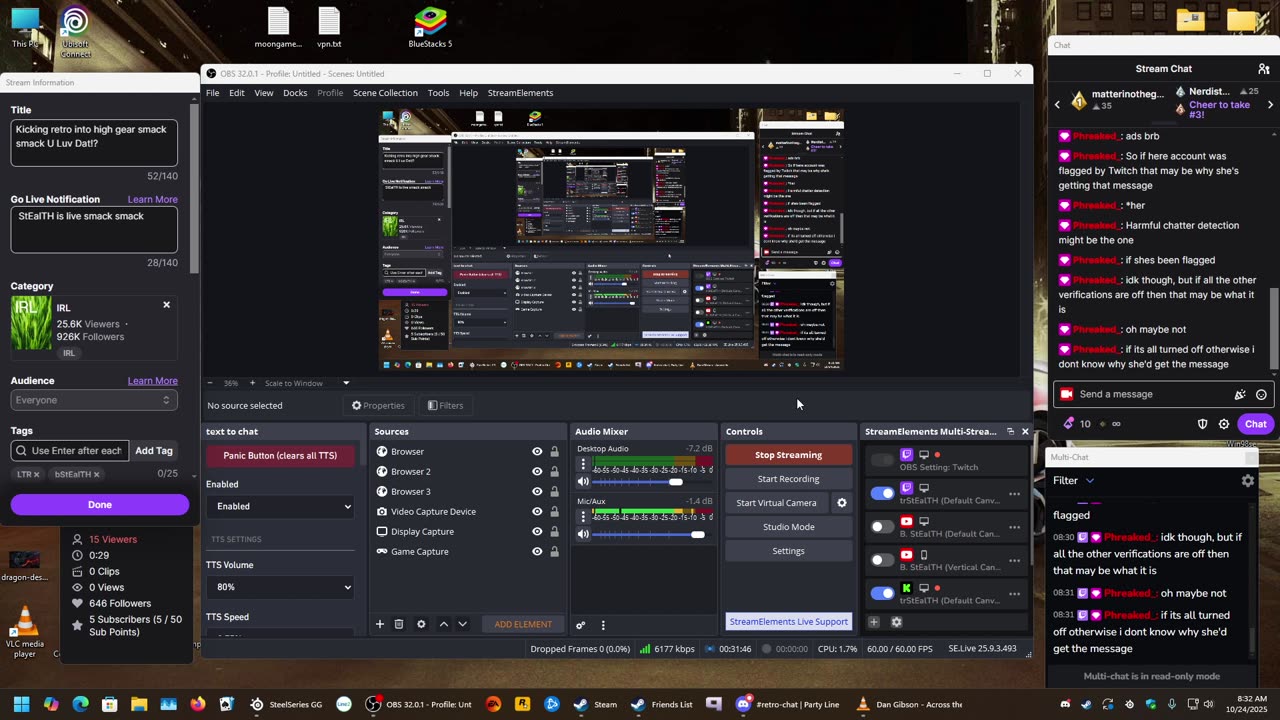The image size is (1280, 720).
Task: Lock the Browser source
Action: coord(554,452)
